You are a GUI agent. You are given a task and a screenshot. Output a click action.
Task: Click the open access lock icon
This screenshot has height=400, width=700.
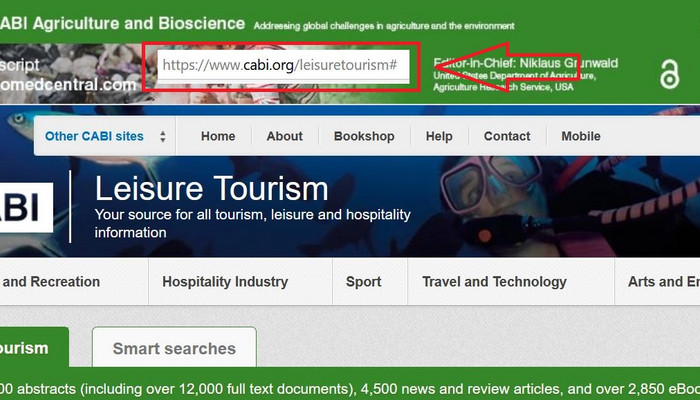[670, 74]
